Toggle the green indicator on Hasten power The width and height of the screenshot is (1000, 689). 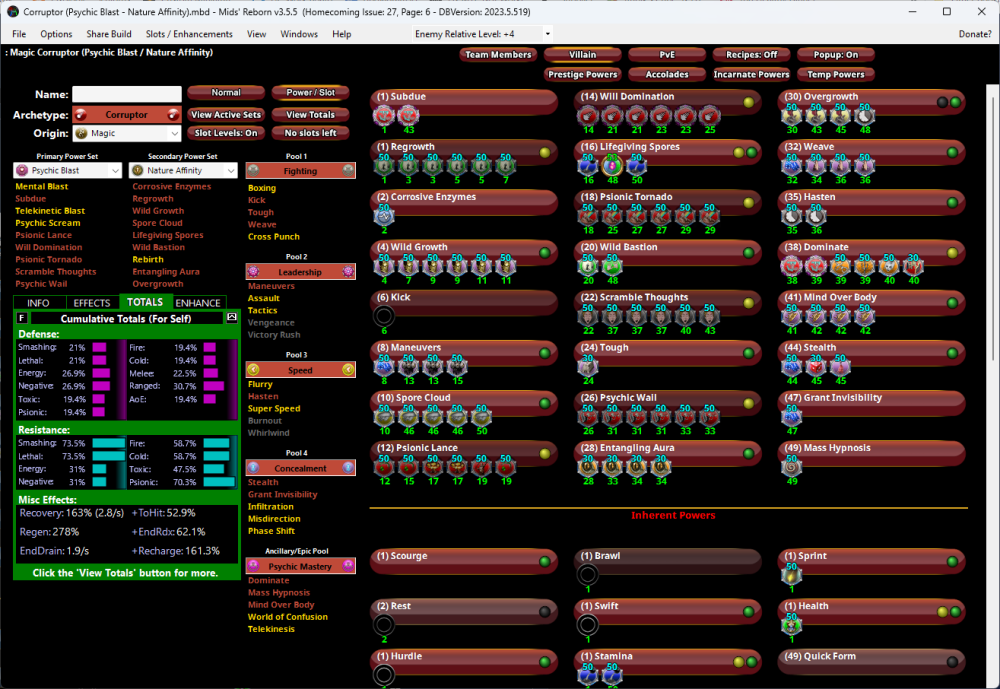tap(953, 203)
